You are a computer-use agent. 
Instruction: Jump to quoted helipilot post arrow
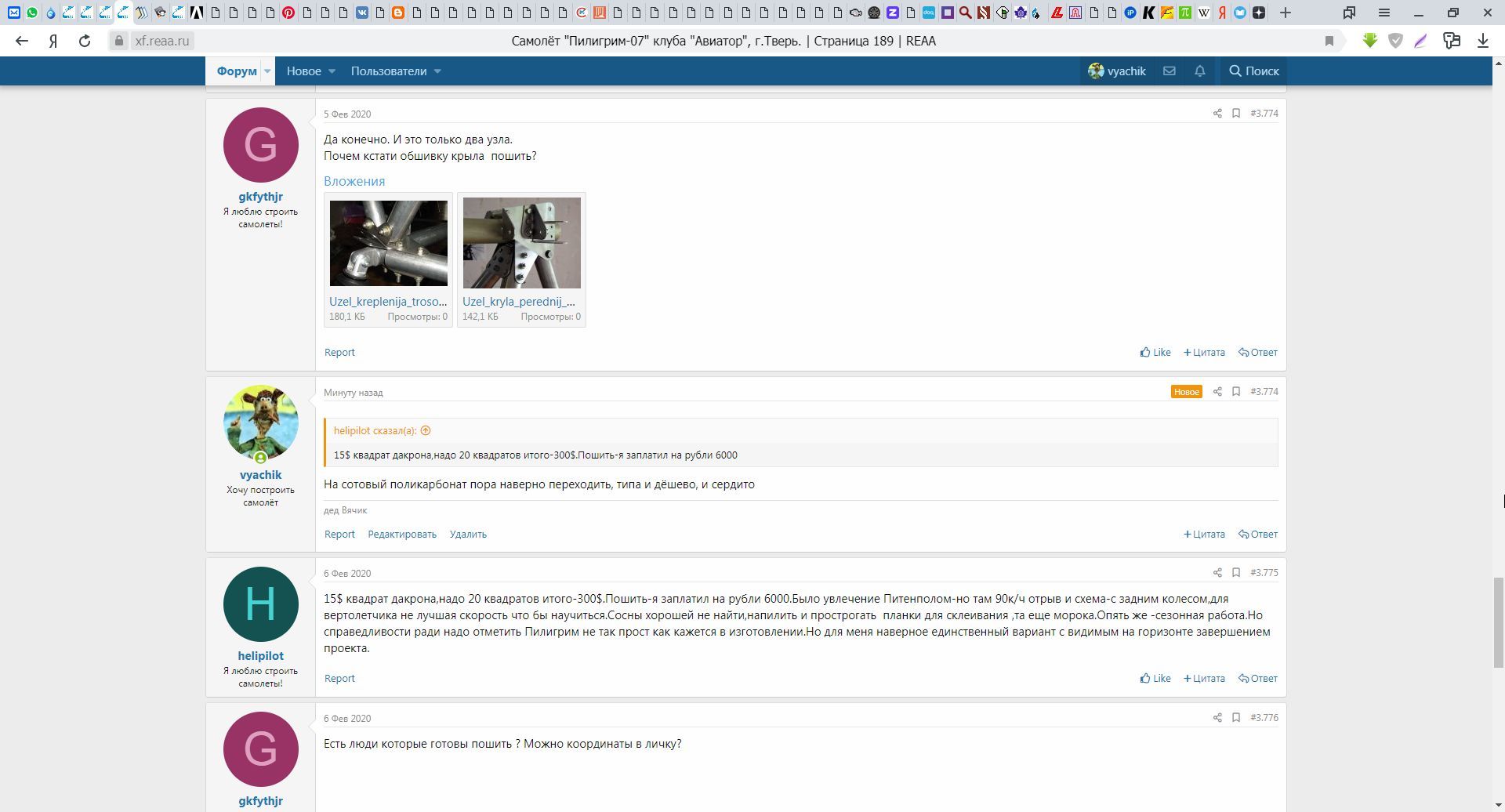[426, 430]
